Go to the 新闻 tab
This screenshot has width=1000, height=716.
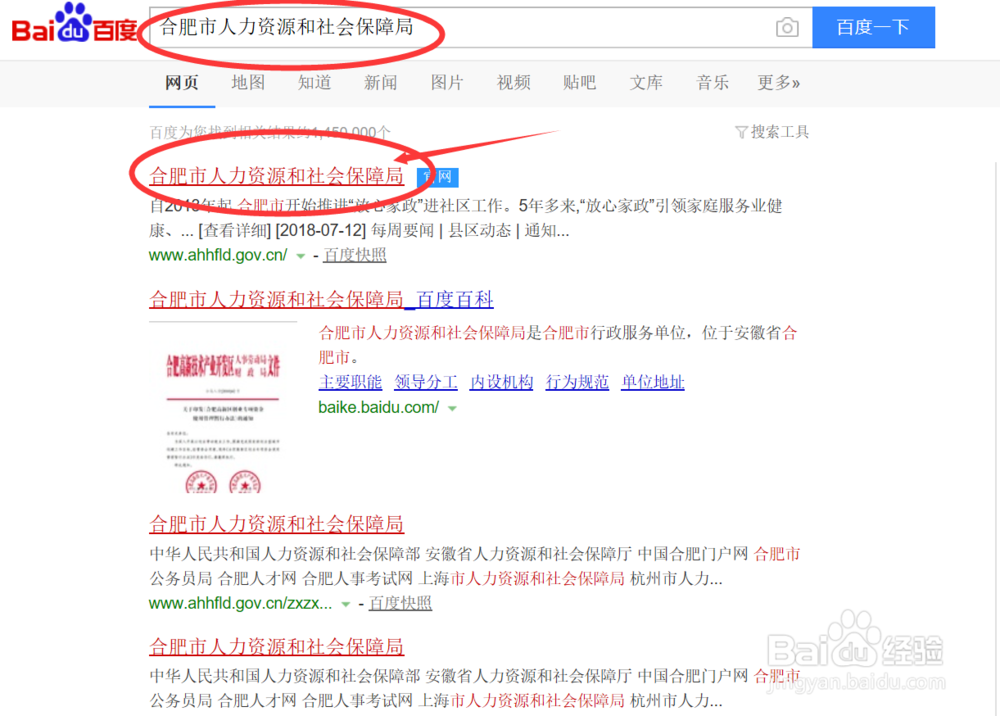click(381, 83)
